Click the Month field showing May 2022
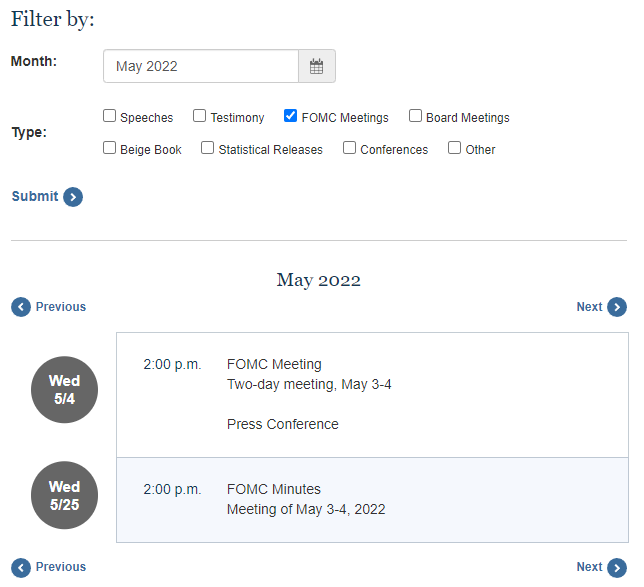Screen dimensions: 644x587 (x=201, y=66)
